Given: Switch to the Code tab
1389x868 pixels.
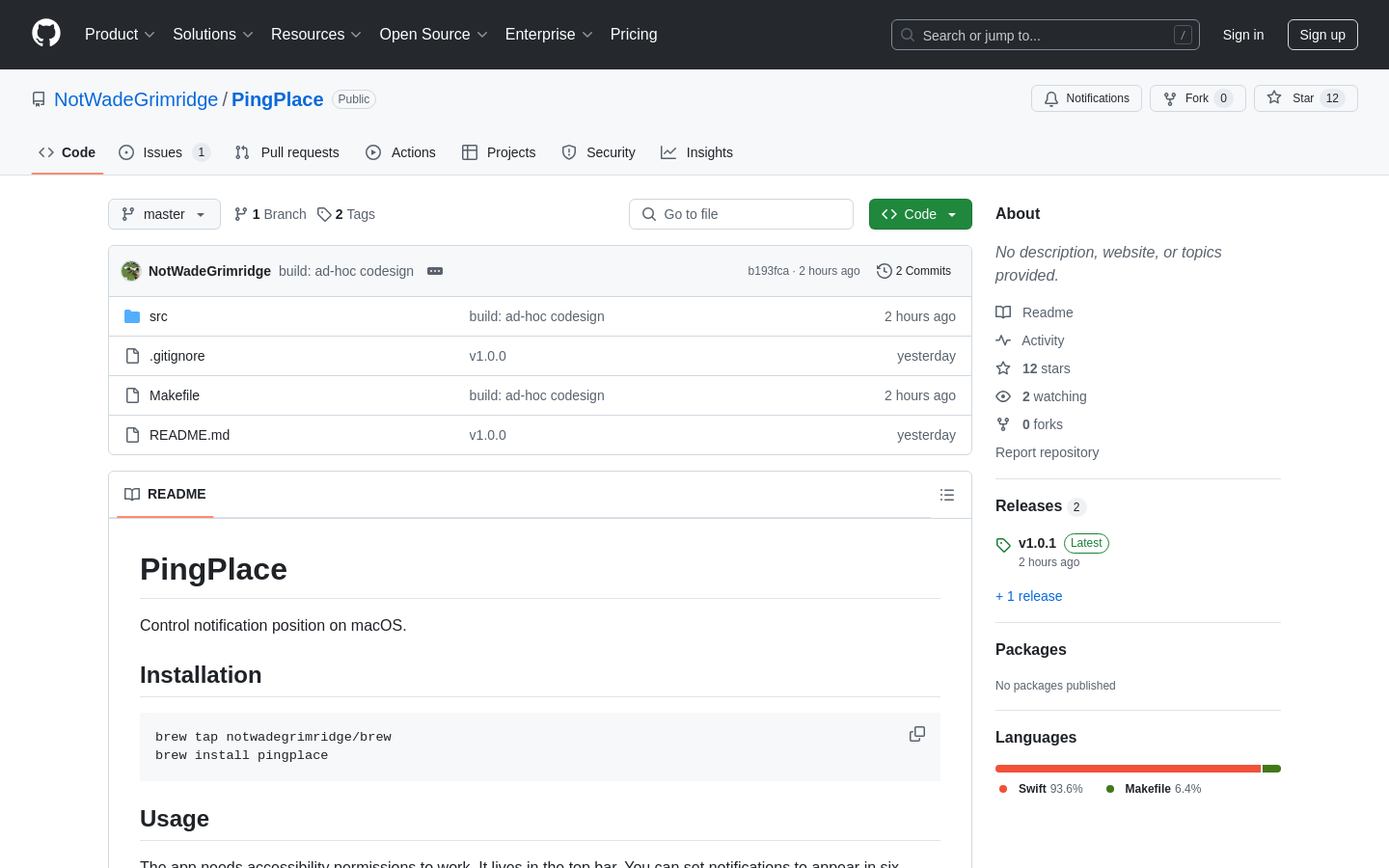Looking at the screenshot, I should (x=68, y=152).
